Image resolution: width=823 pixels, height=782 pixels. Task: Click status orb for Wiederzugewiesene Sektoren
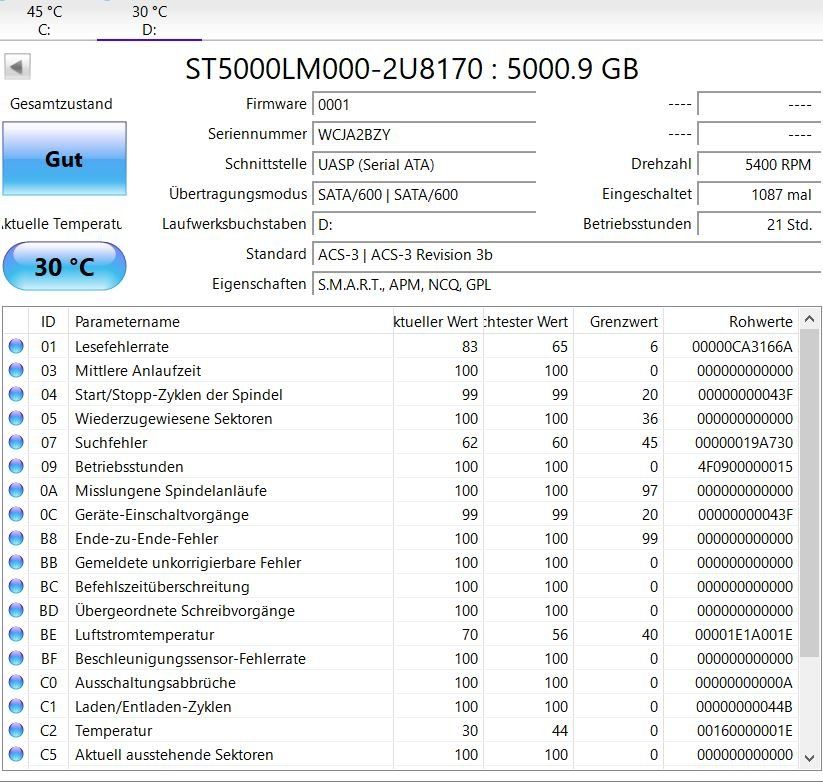coord(16,418)
